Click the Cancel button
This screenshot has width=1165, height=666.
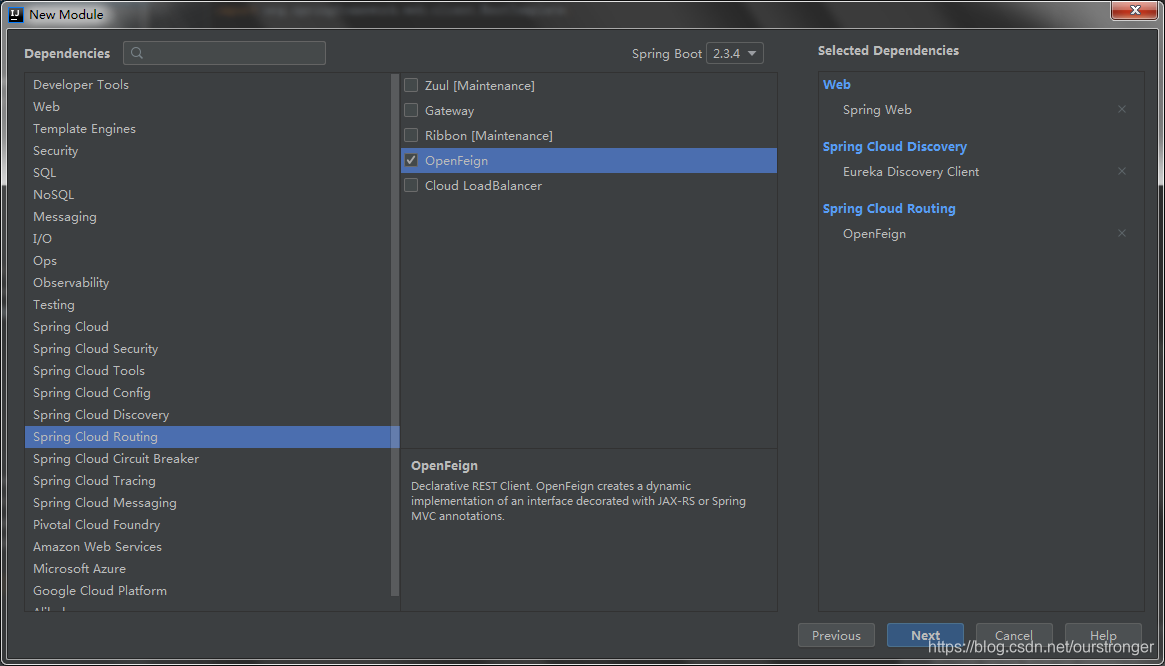coord(1014,636)
